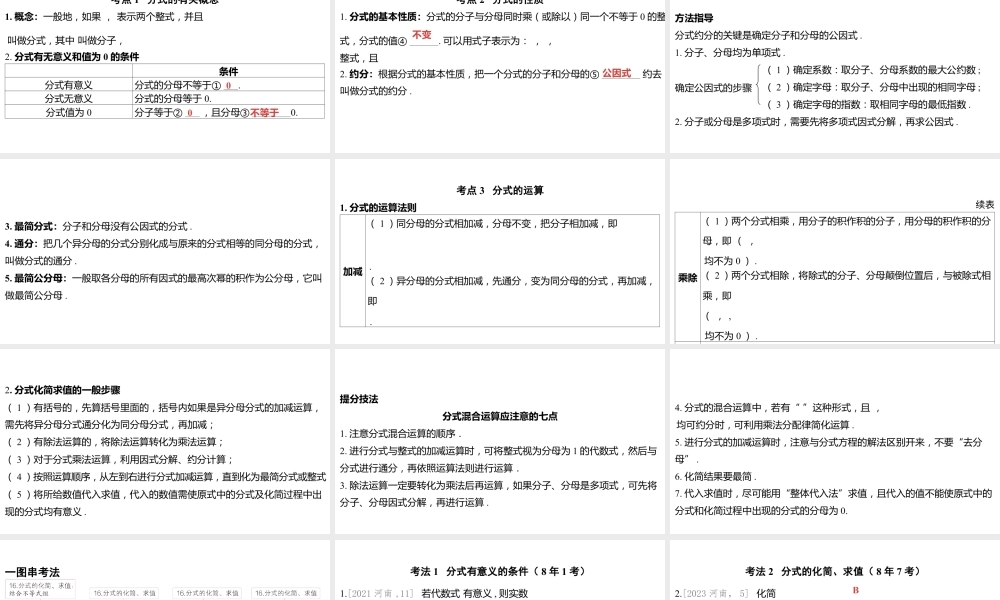Screen dimensions: 1000x600
Task: Click the red answer B on the bottom-right slide
Action: 856,590
